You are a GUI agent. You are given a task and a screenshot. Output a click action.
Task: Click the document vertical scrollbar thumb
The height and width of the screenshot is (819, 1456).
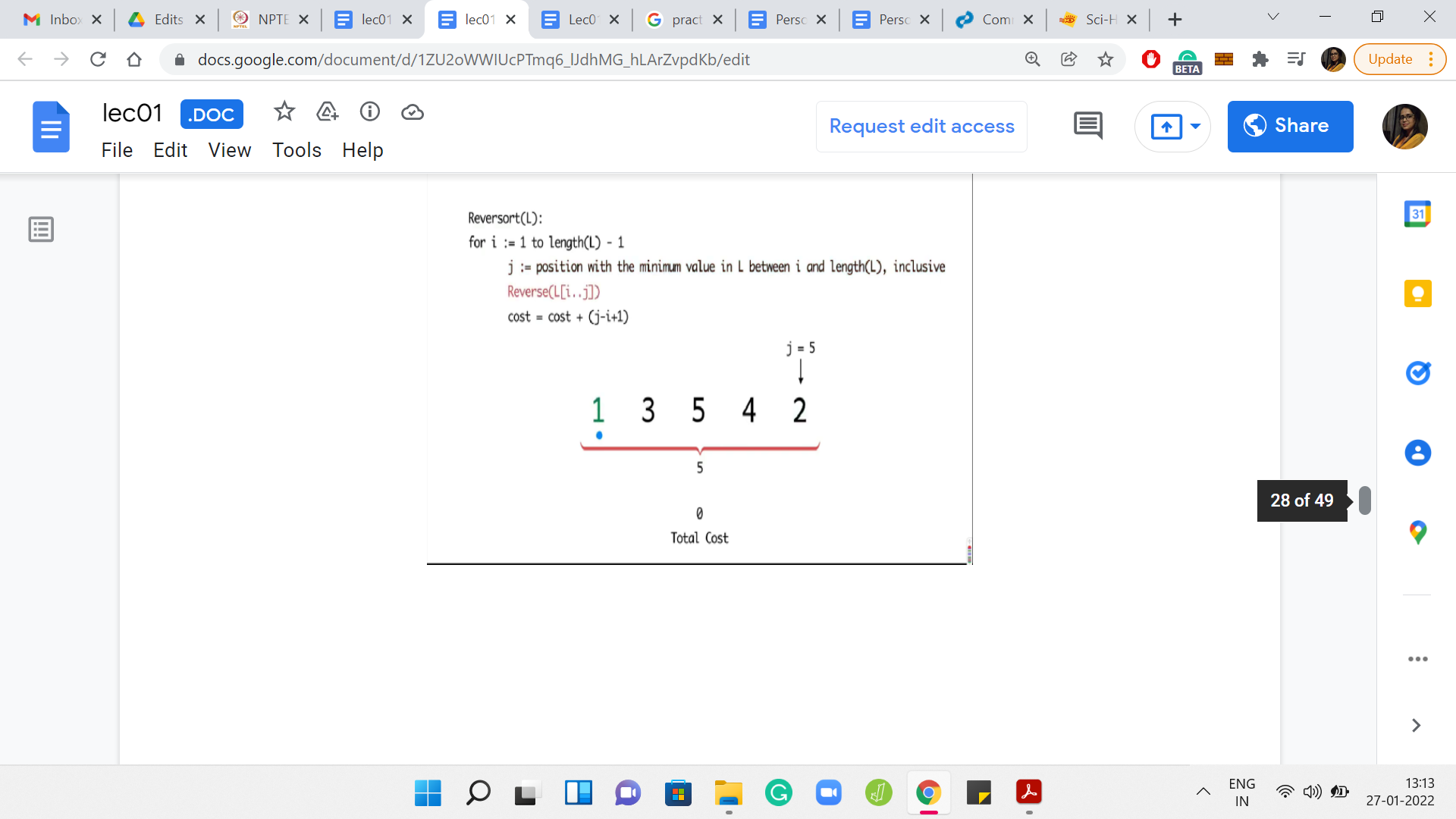point(1365,500)
